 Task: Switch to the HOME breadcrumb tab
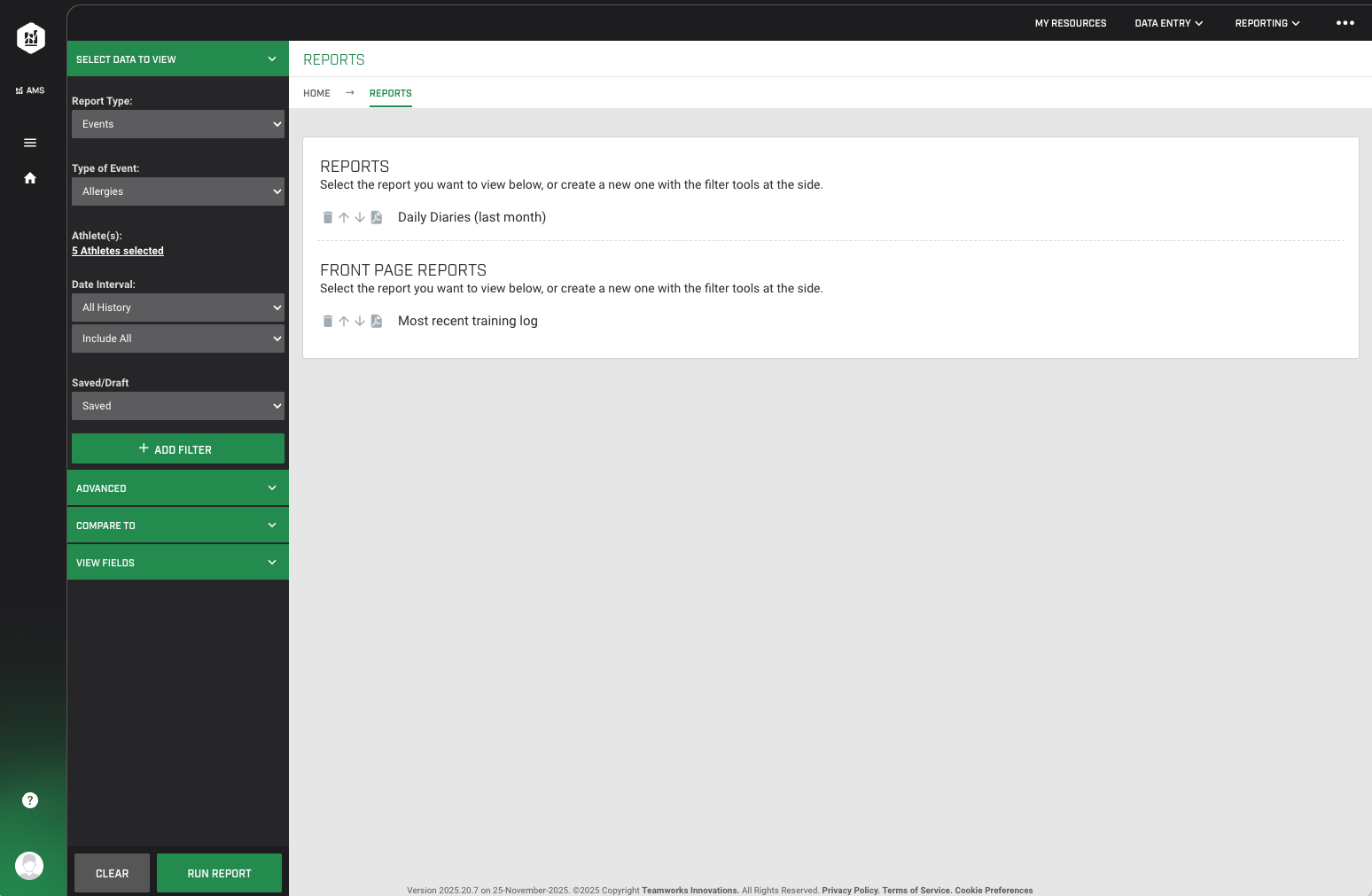pos(316,93)
